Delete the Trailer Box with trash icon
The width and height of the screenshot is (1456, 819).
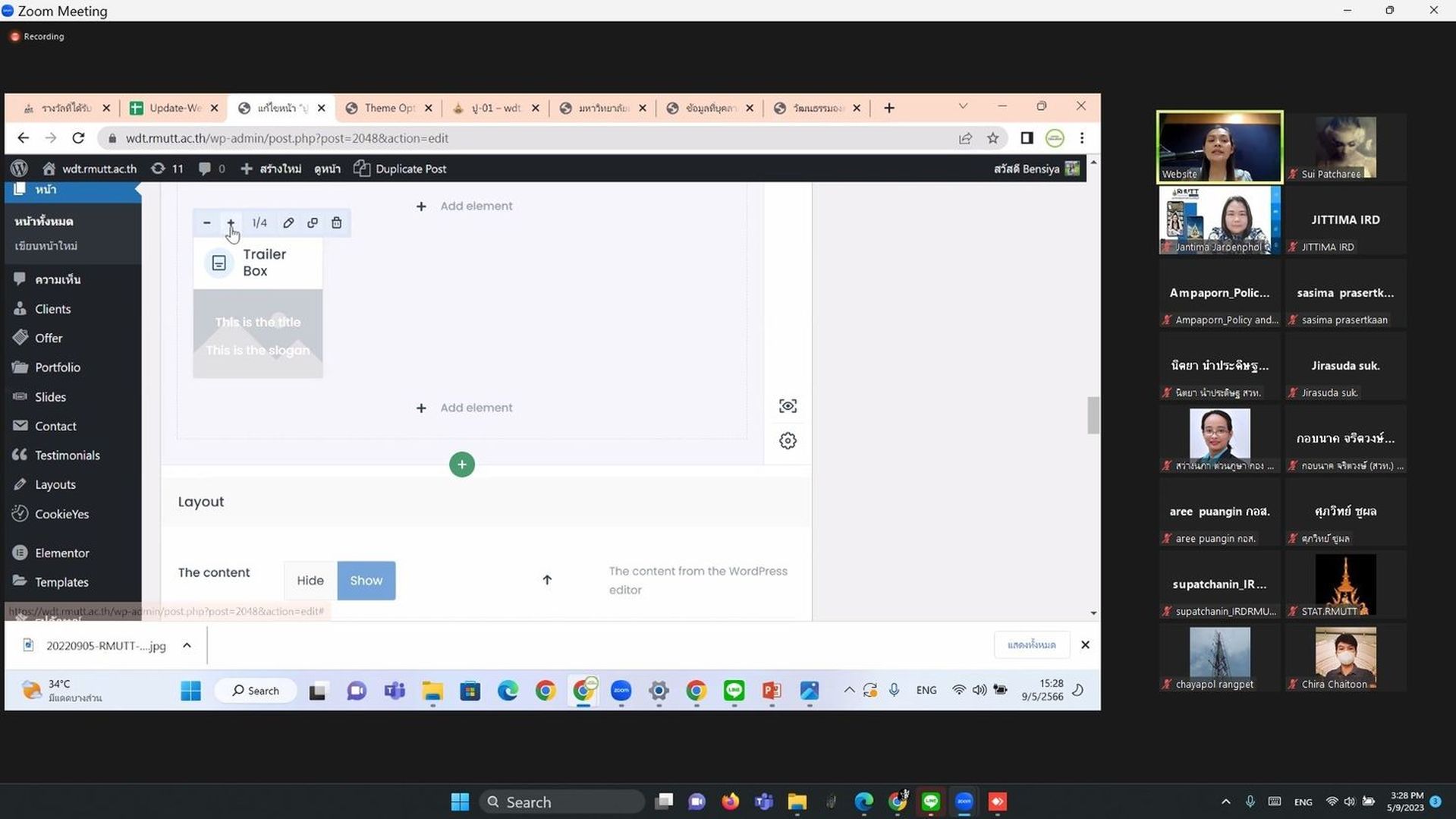coord(337,223)
